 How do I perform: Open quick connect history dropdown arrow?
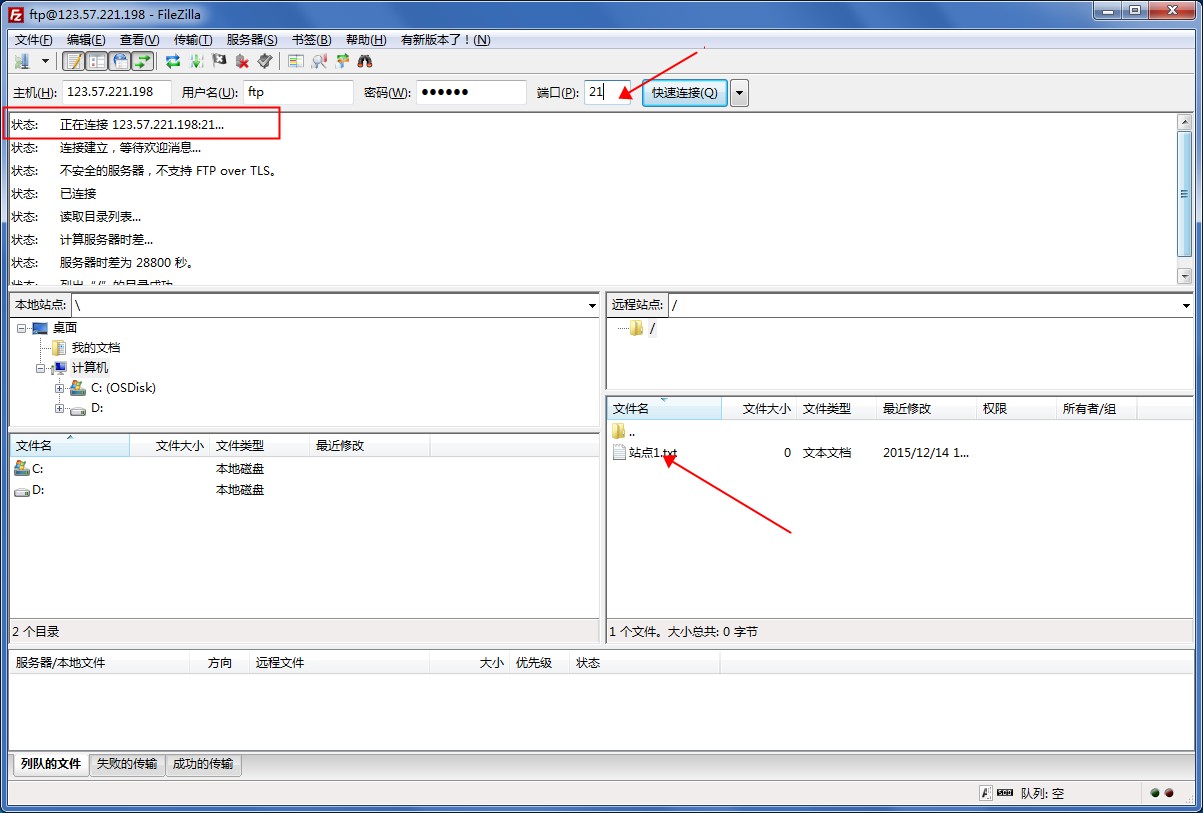point(739,93)
